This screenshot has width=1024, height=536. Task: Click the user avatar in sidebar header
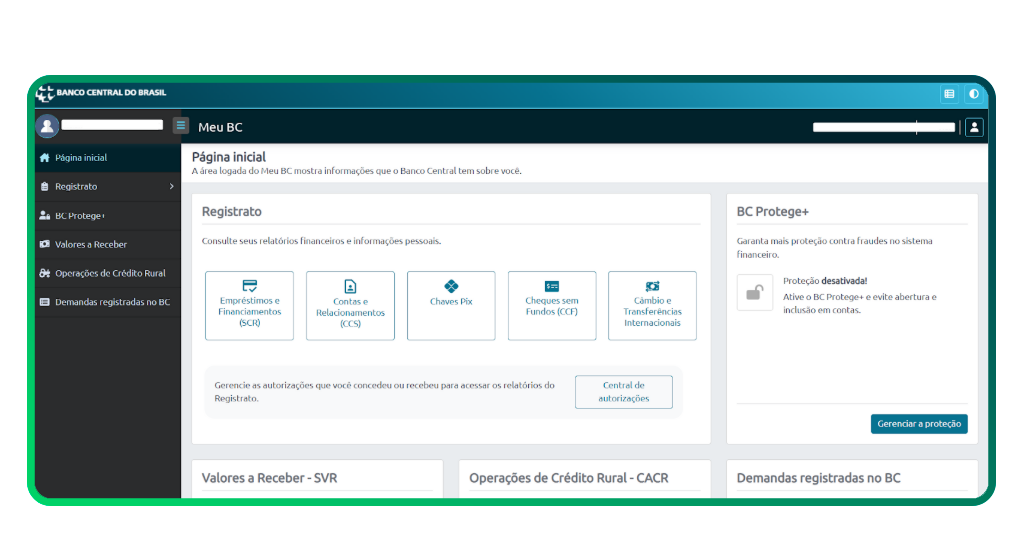click(47, 127)
